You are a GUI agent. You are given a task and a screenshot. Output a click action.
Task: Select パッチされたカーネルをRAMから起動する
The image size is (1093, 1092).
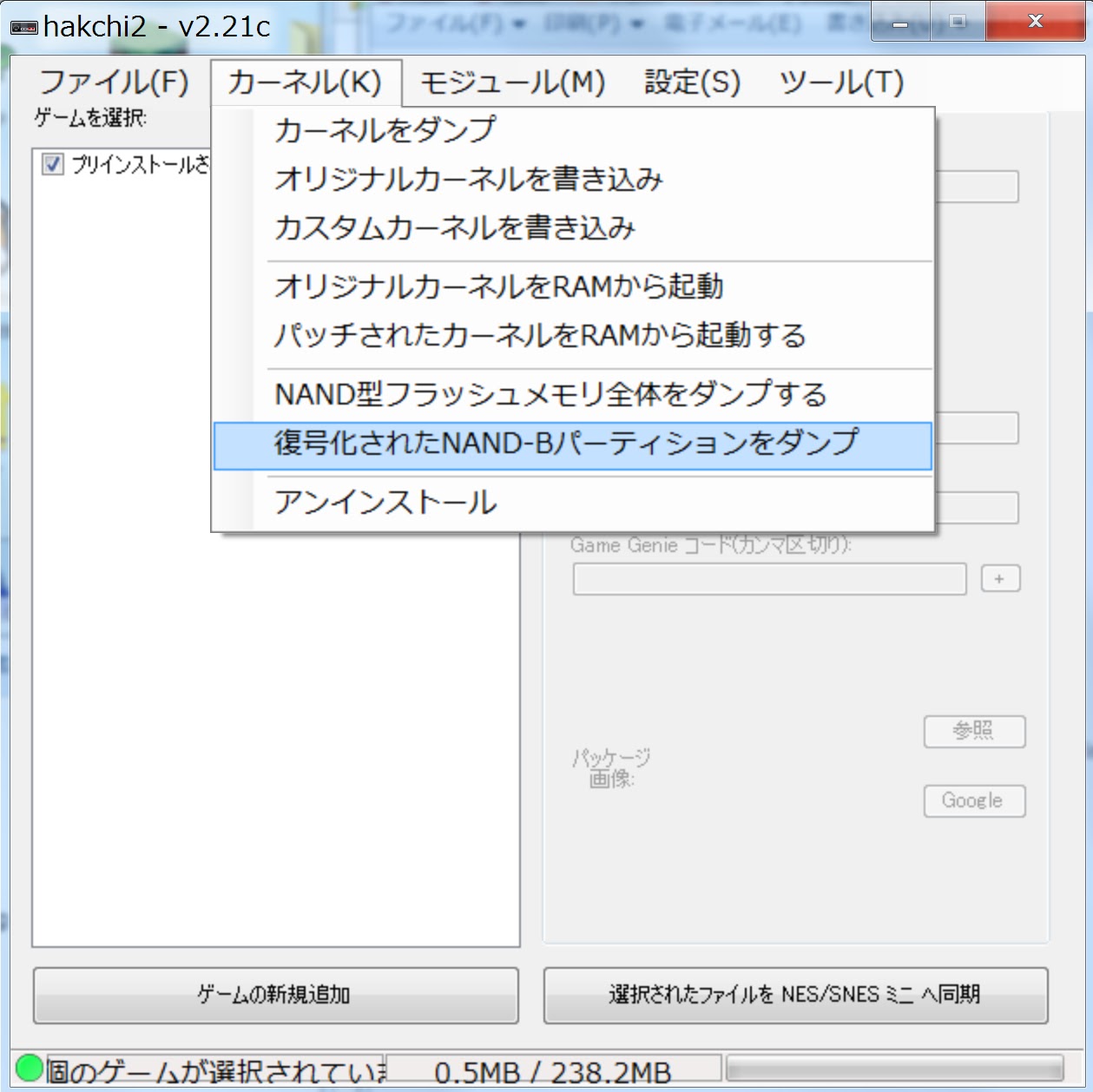click(x=573, y=335)
